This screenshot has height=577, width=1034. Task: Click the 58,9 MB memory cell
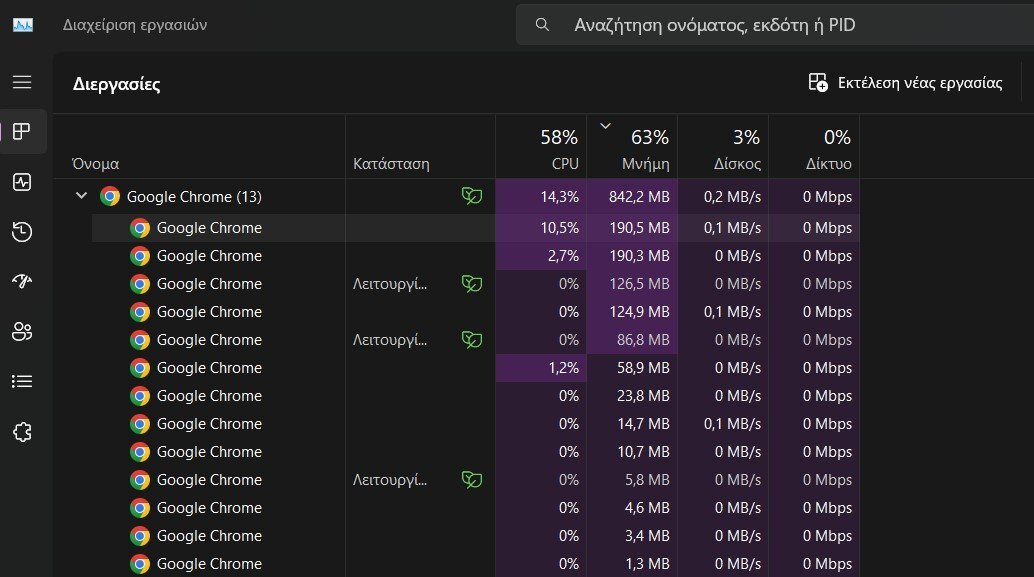(x=632, y=368)
